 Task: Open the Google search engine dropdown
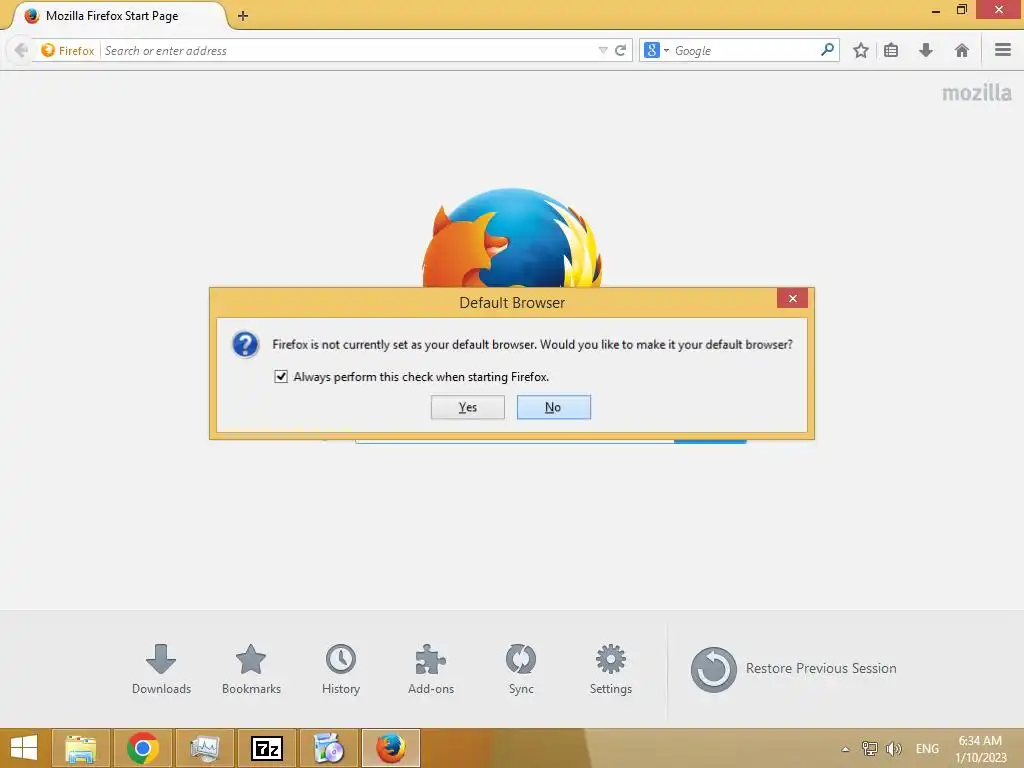(656, 50)
